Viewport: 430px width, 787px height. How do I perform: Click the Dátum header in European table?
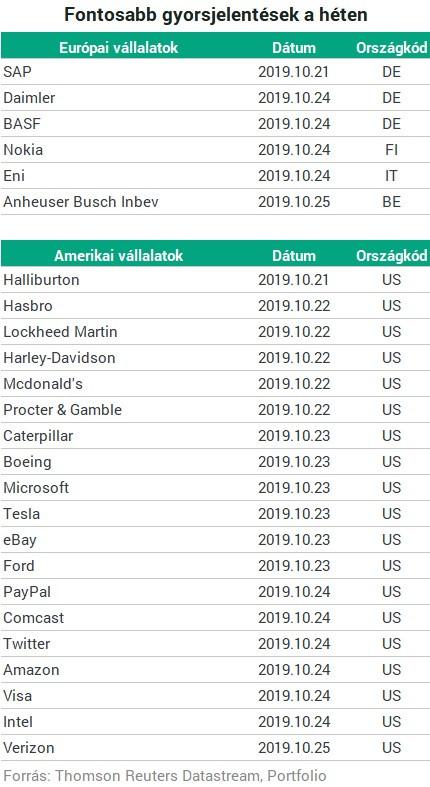pyautogui.click(x=294, y=48)
